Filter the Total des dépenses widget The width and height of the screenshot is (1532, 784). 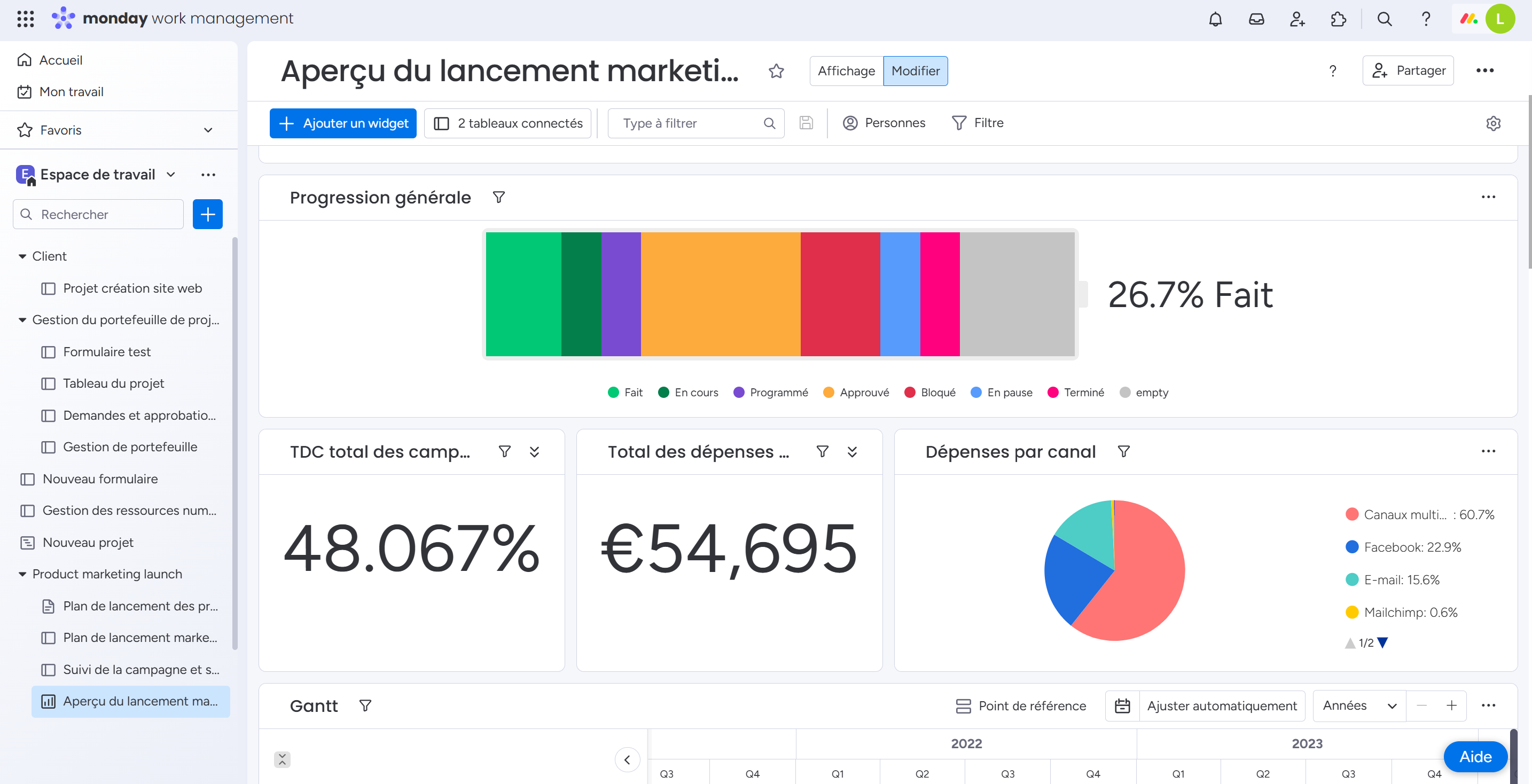click(x=823, y=452)
